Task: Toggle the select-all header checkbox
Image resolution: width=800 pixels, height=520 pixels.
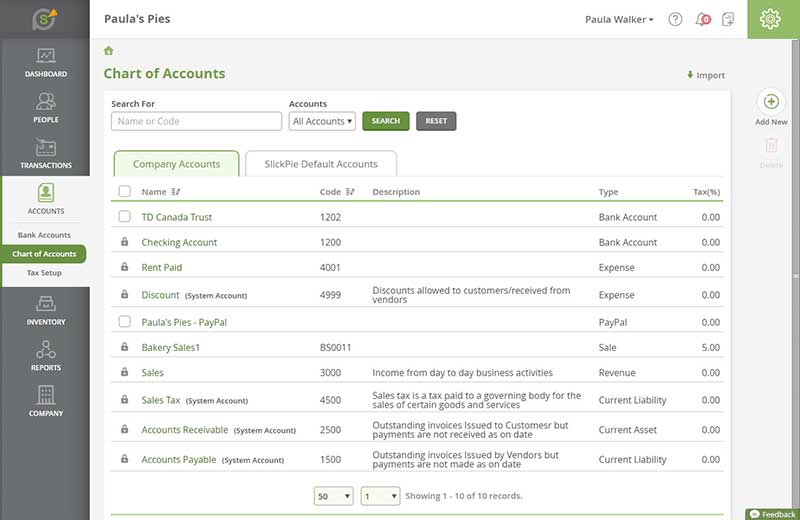Action: pos(124,192)
